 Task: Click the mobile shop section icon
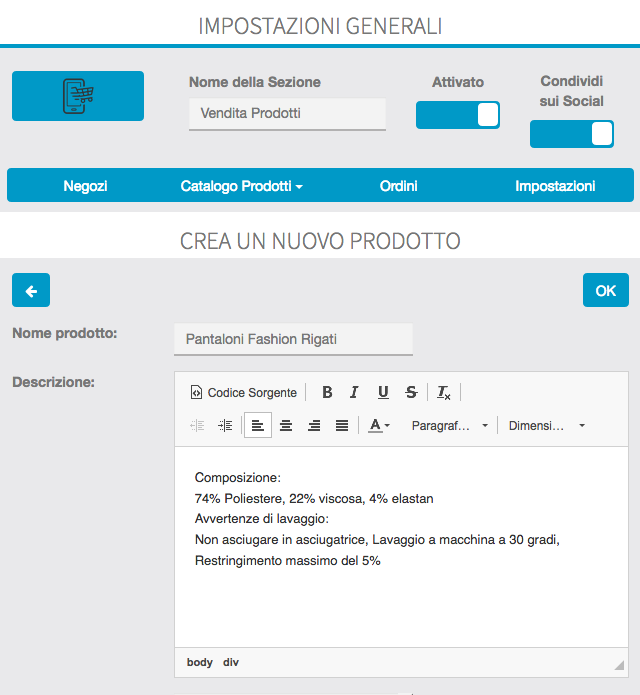tap(78, 96)
